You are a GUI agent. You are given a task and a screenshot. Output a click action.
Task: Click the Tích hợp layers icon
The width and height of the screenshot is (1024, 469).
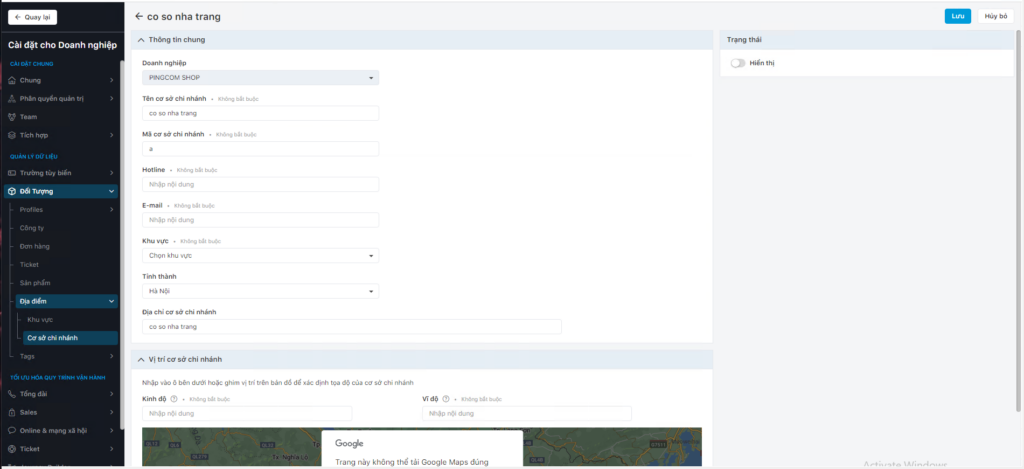[x=12, y=135]
